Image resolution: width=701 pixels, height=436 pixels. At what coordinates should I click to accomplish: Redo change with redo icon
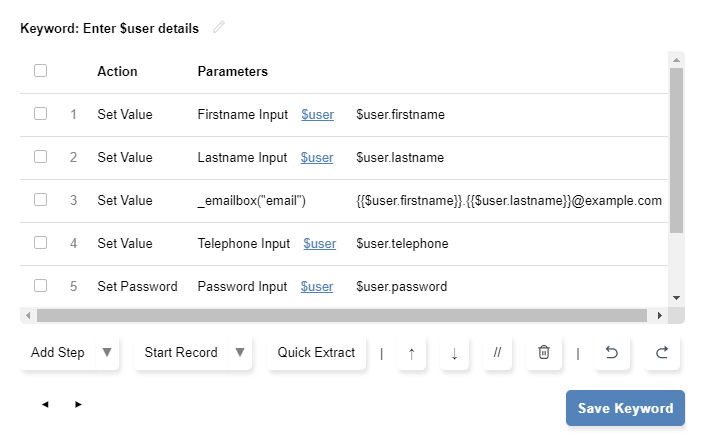coord(661,352)
